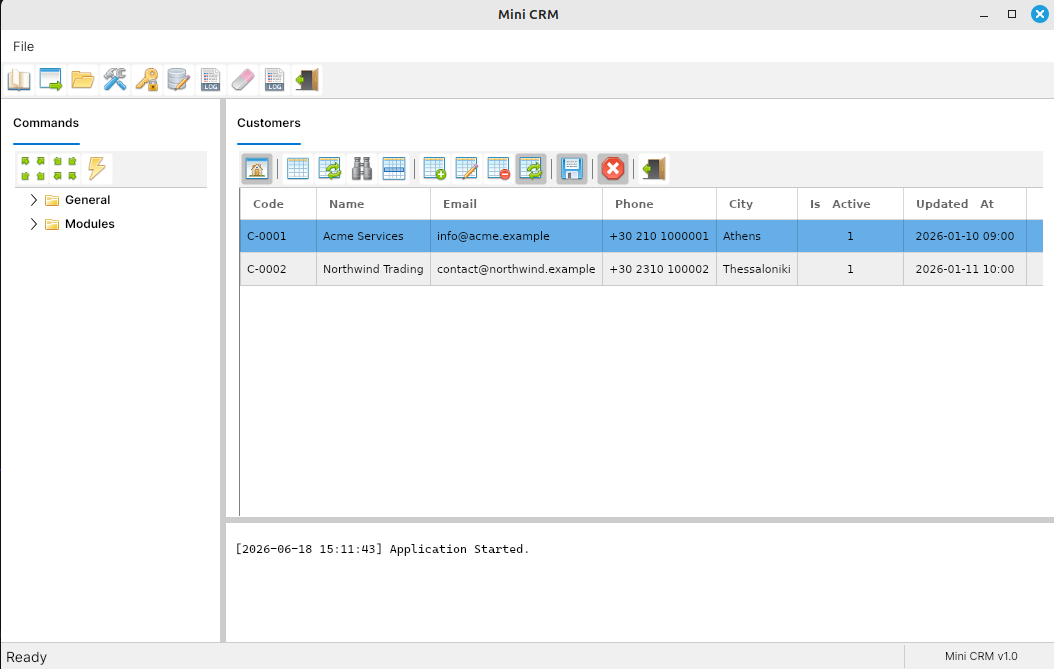The width and height of the screenshot is (1054, 669).
Task: Click the +30 2310 100002 phone cell
Action: click(x=659, y=269)
